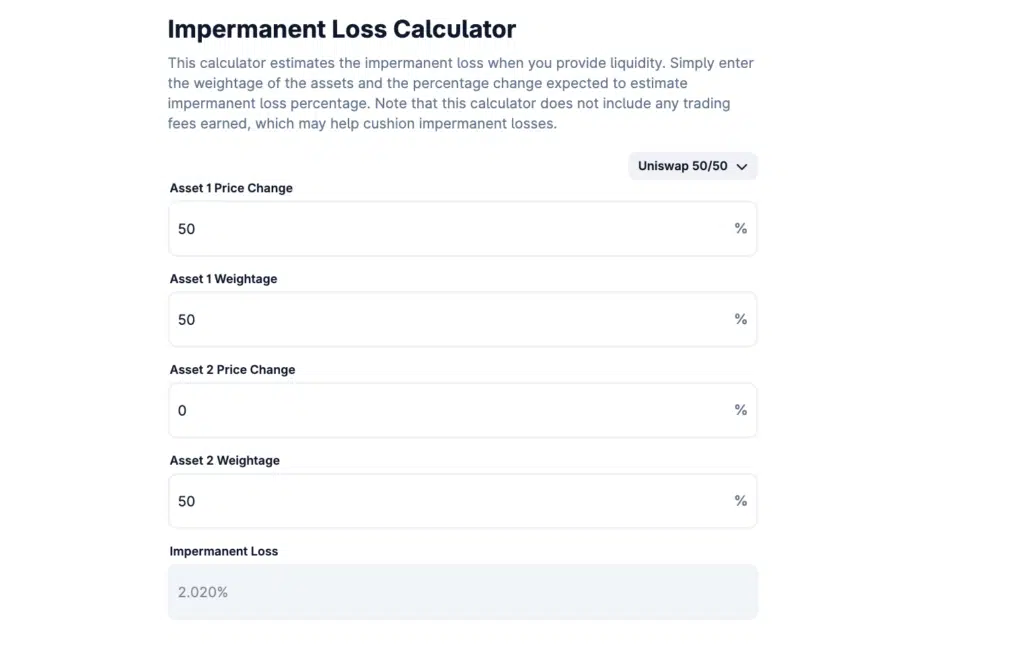Screen dimensions: 1024x651
Task: Click the calculator description paragraph
Action: [x=461, y=93]
